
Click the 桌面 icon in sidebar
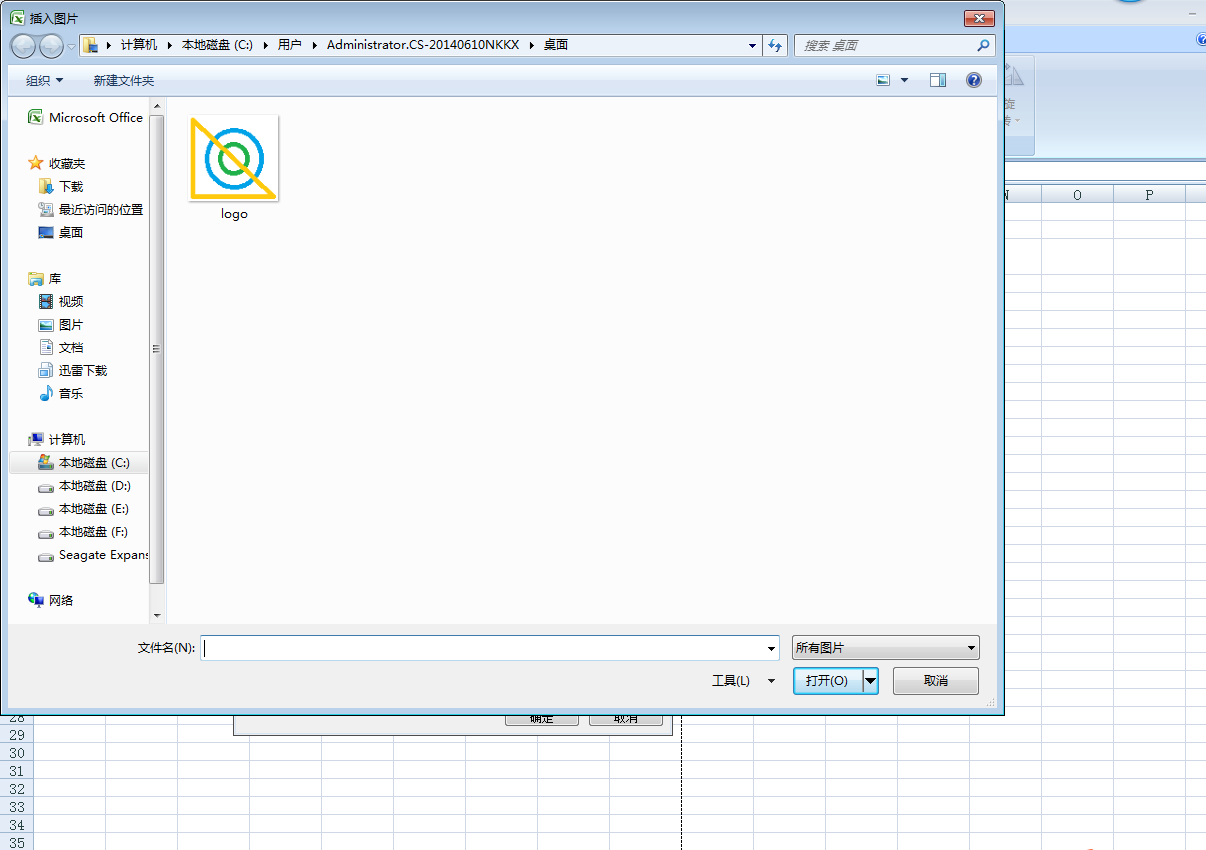pos(46,232)
